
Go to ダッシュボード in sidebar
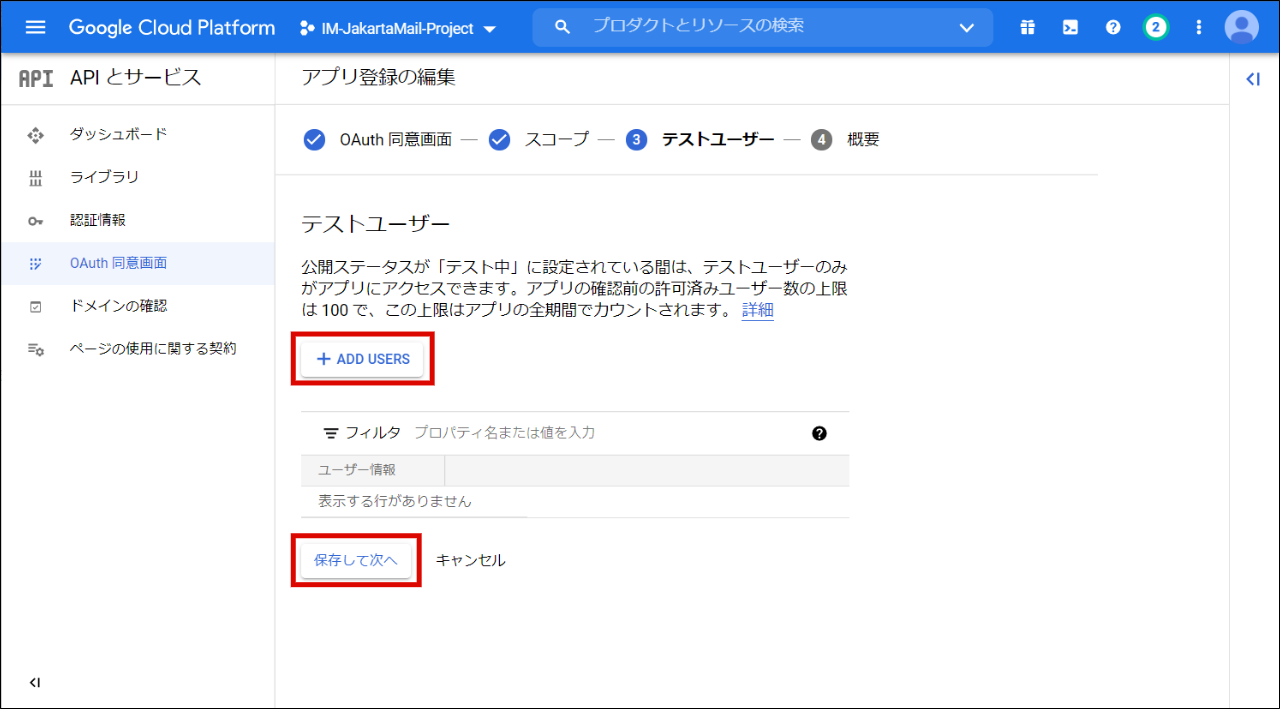[x=118, y=134]
